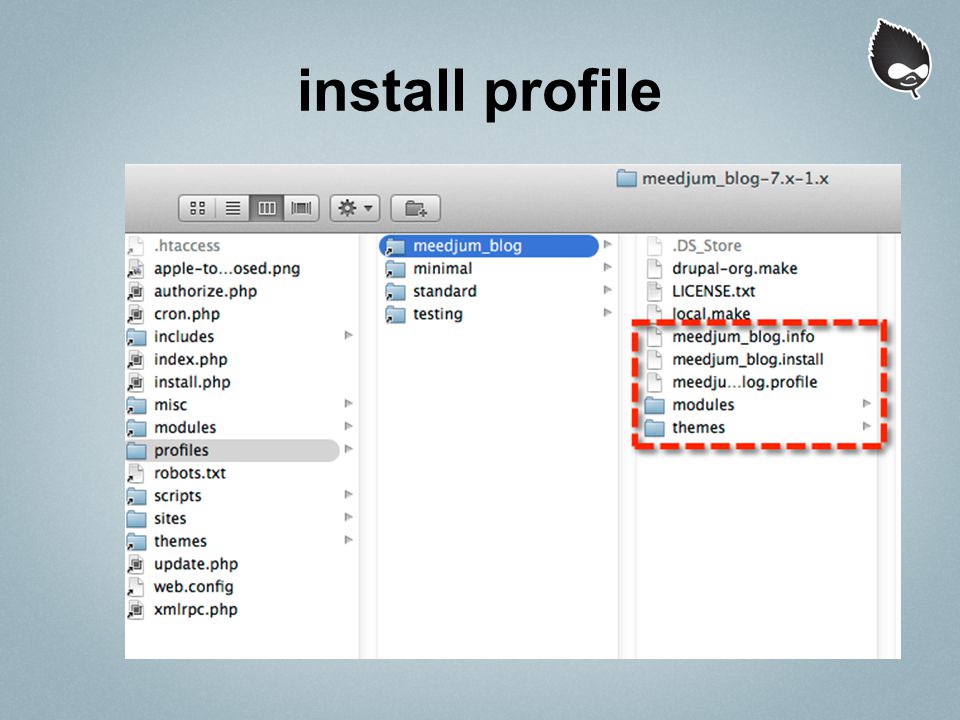Select the minimal profile folder icon
The height and width of the screenshot is (720, 960).
tap(395, 269)
